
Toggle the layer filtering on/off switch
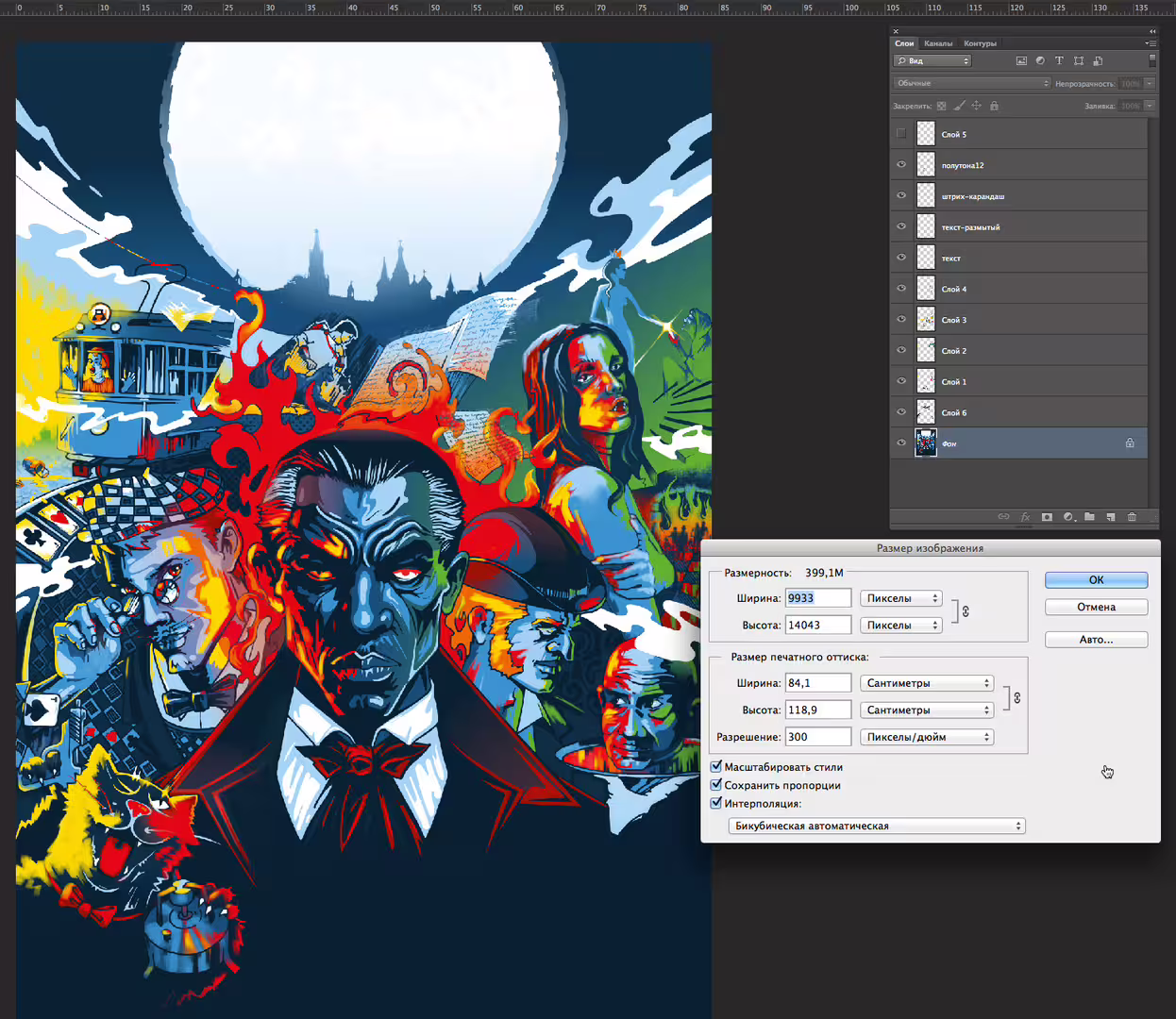coord(1152,60)
